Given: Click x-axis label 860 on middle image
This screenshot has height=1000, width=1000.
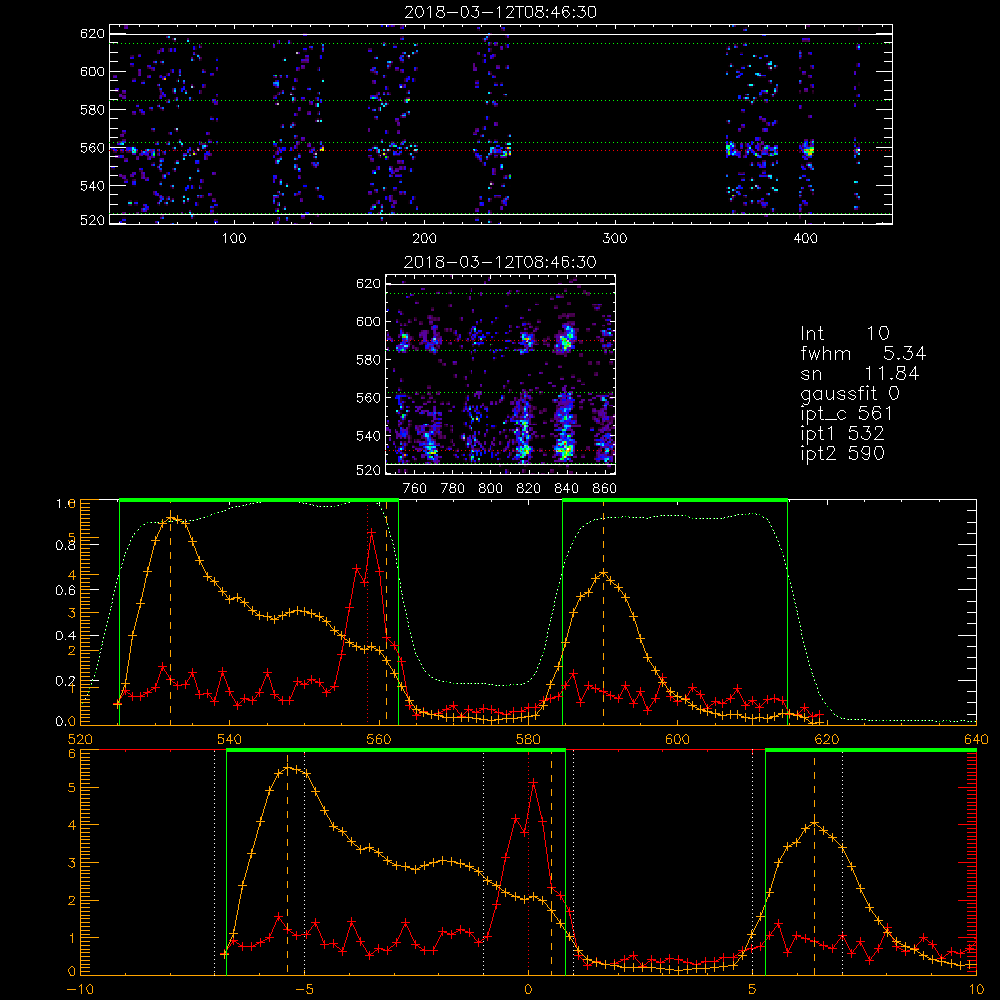Looking at the screenshot, I should [605, 489].
